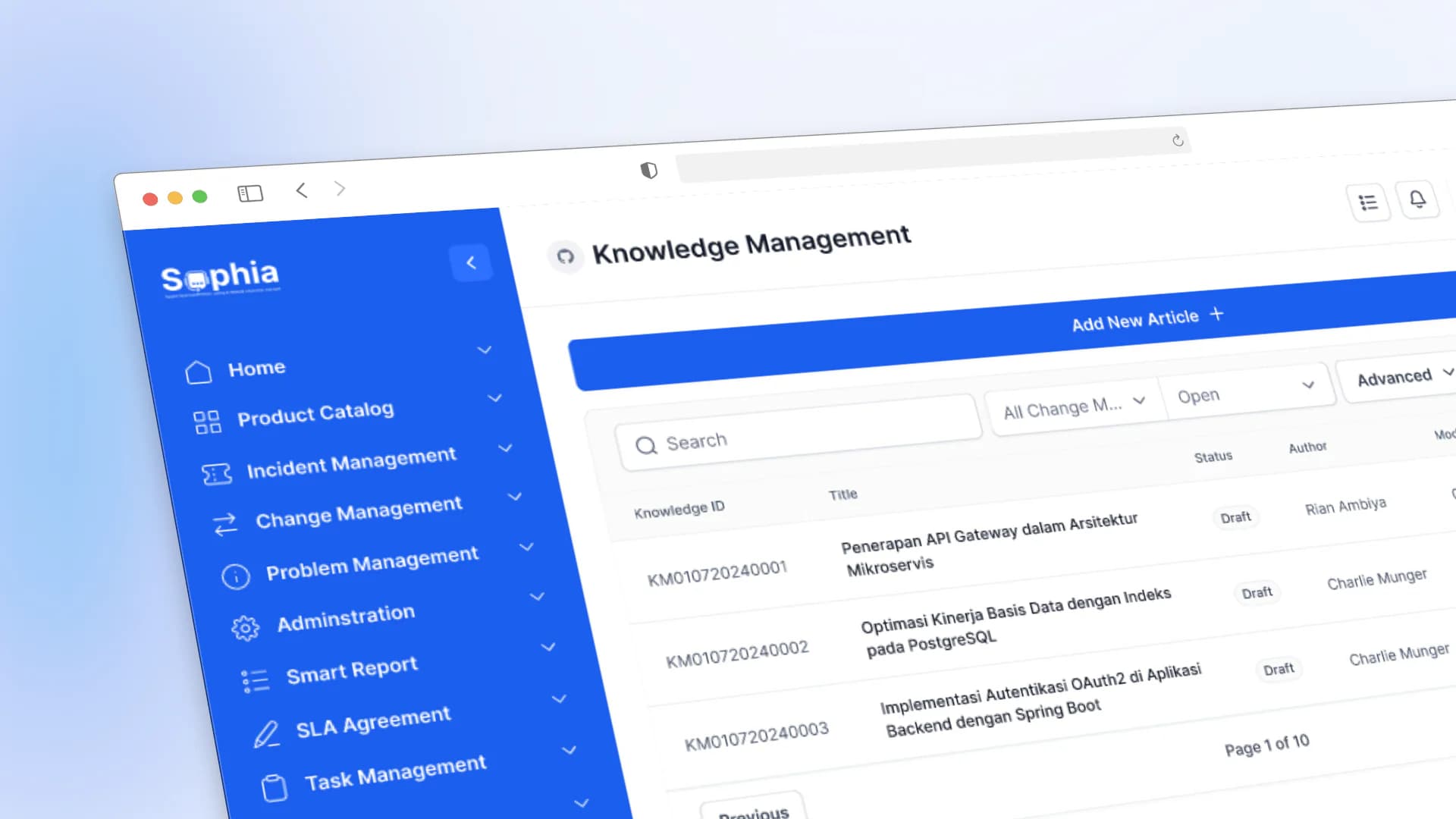
Task: Open the task list icon button in the header
Action: coord(1368,202)
